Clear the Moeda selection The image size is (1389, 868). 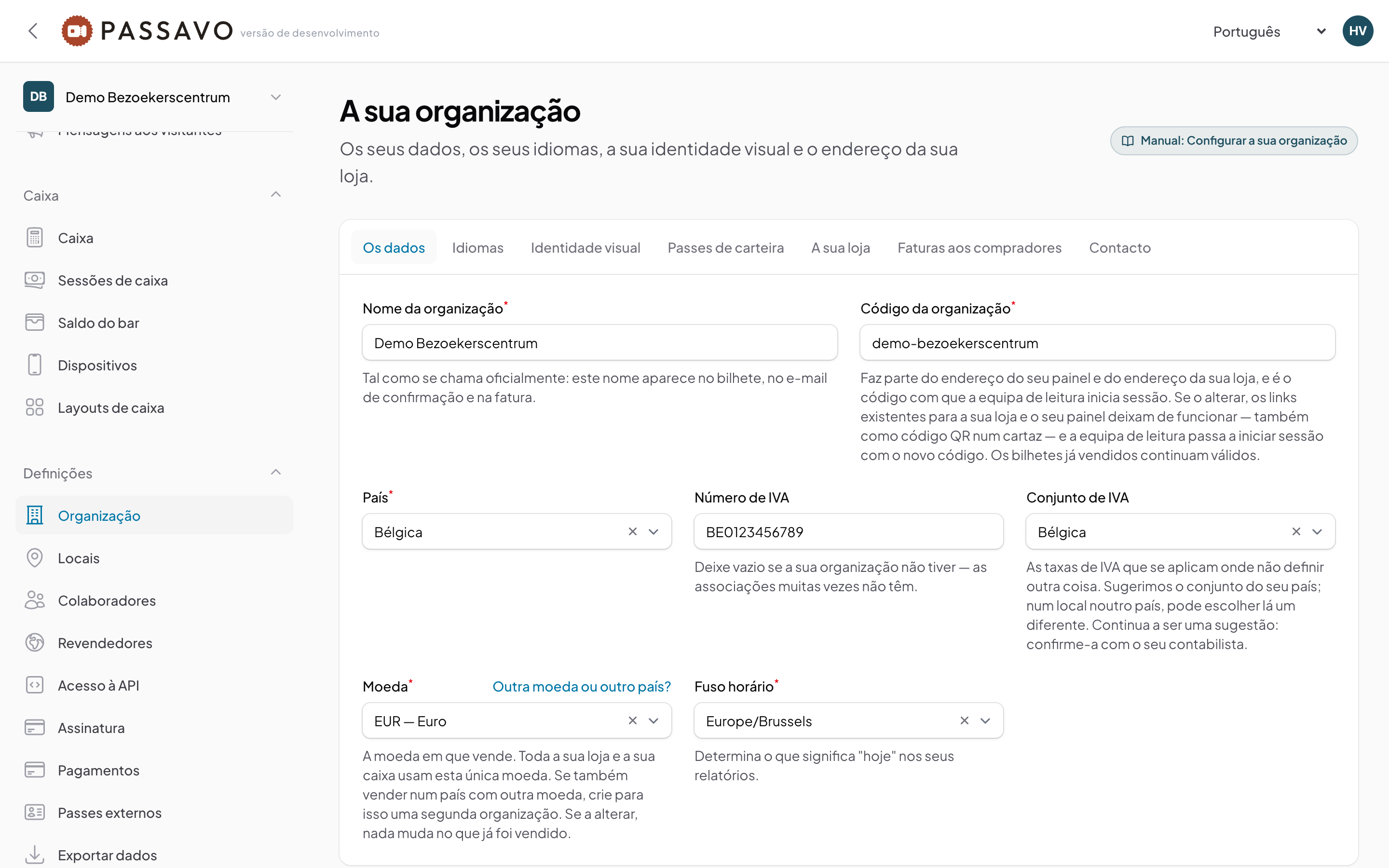point(632,720)
